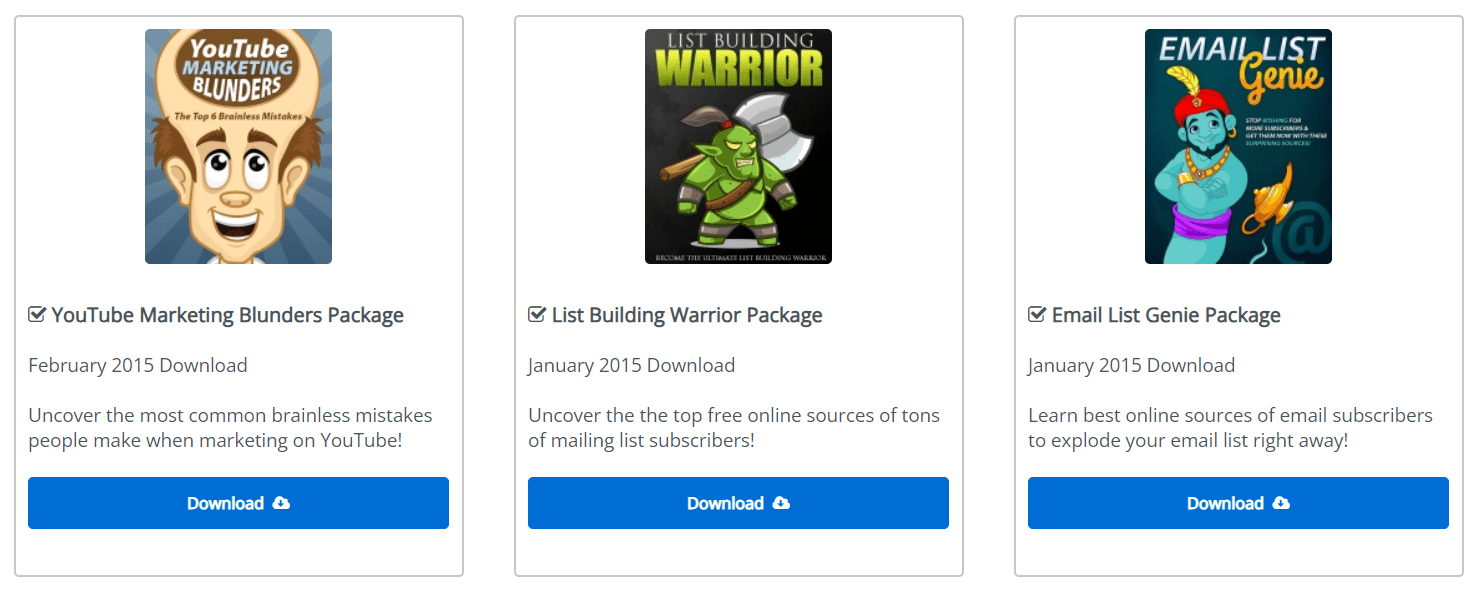The height and width of the screenshot is (590, 1481).
Task: Click the Email List Genie Package title
Action: [x=1166, y=315]
